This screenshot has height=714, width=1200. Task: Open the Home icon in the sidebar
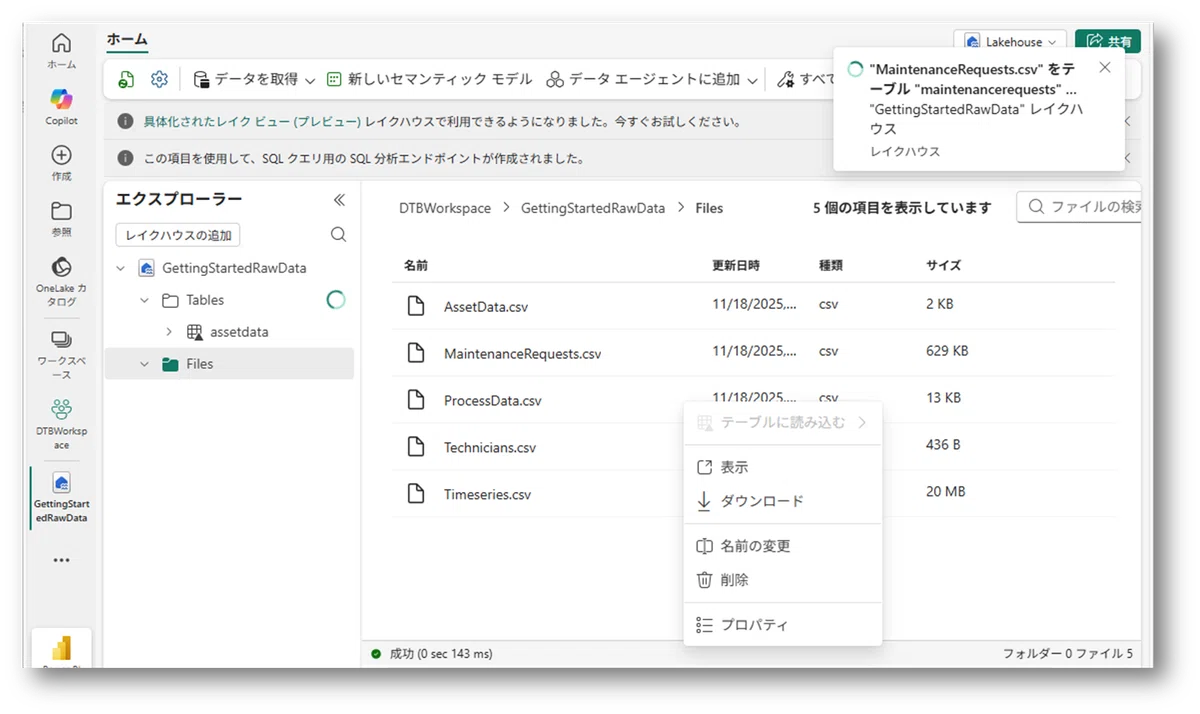(61, 43)
